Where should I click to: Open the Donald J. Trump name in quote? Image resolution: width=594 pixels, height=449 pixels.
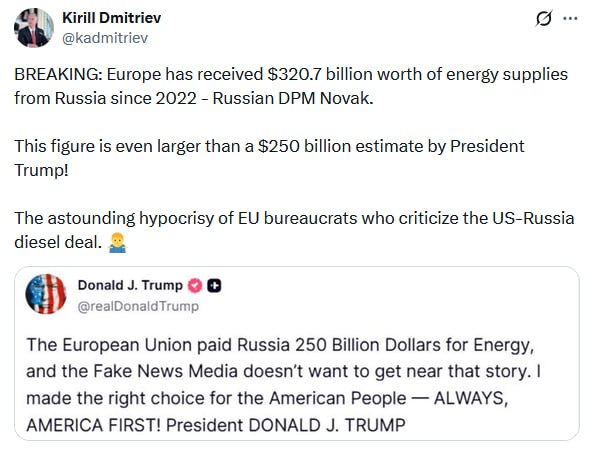[x=130, y=285]
